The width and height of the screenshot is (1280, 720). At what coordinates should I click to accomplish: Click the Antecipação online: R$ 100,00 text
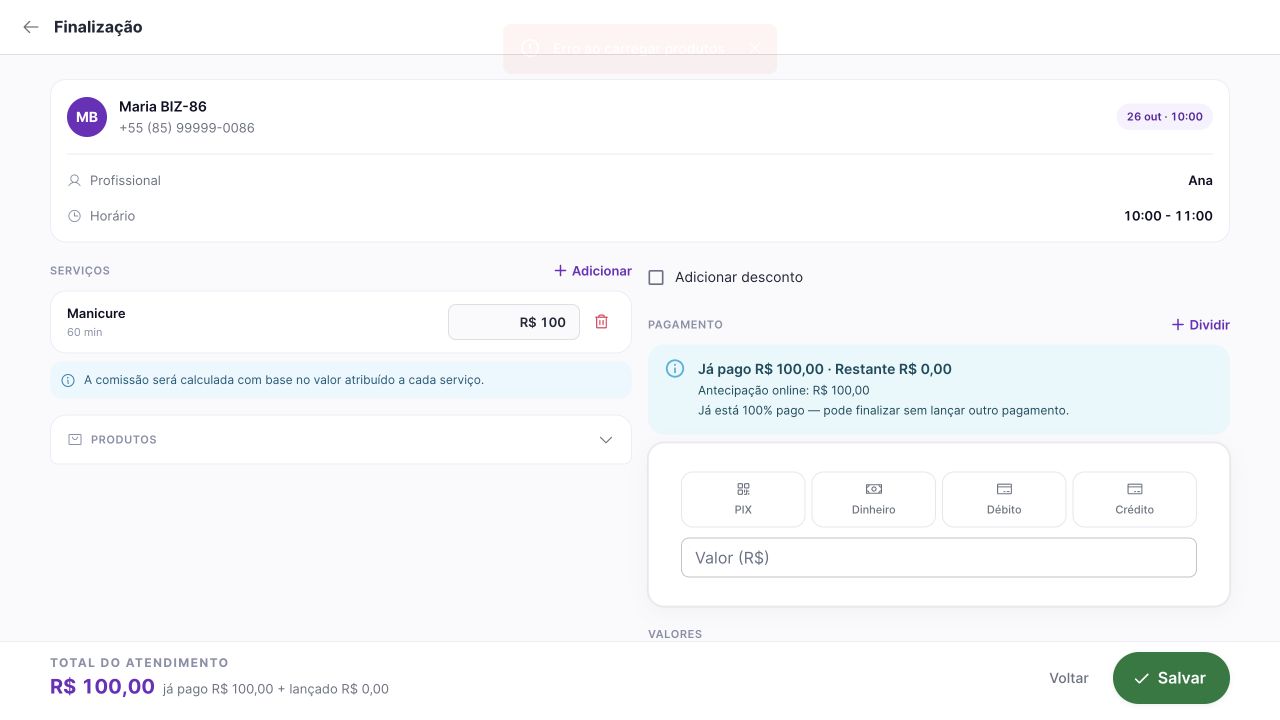pos(784,390)
